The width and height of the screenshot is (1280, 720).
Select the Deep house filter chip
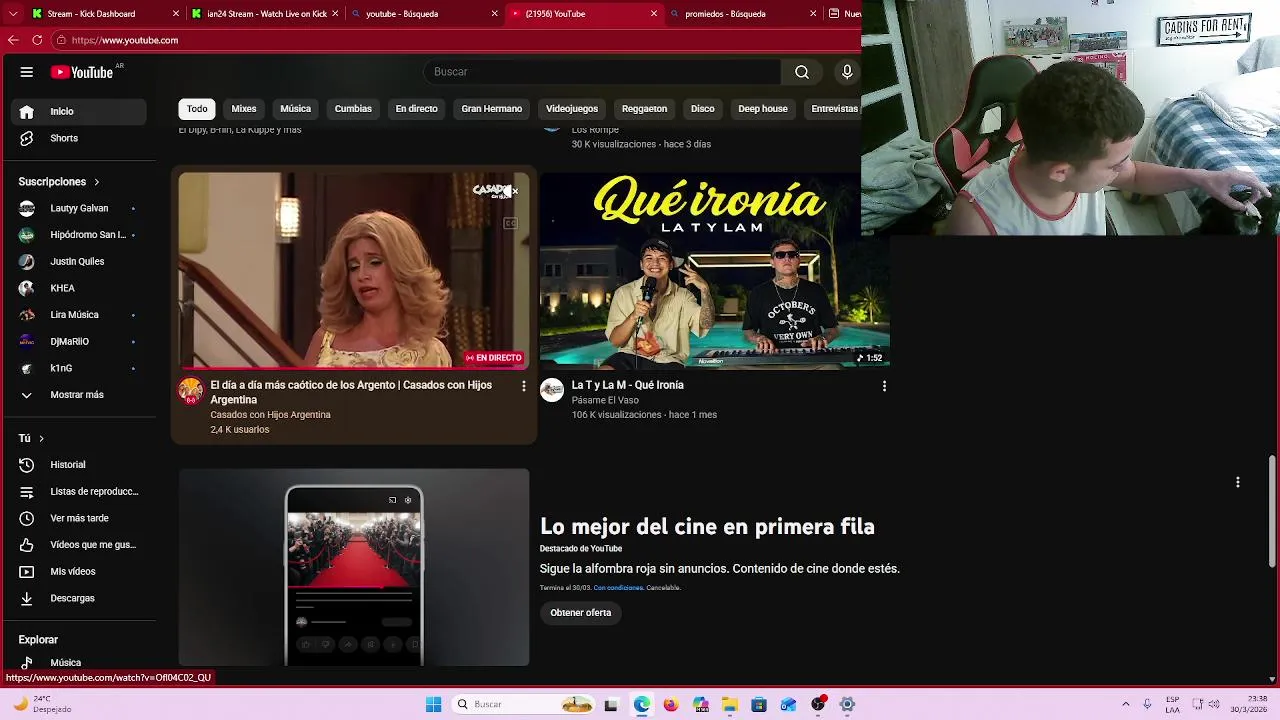click(x=763, y=109)
